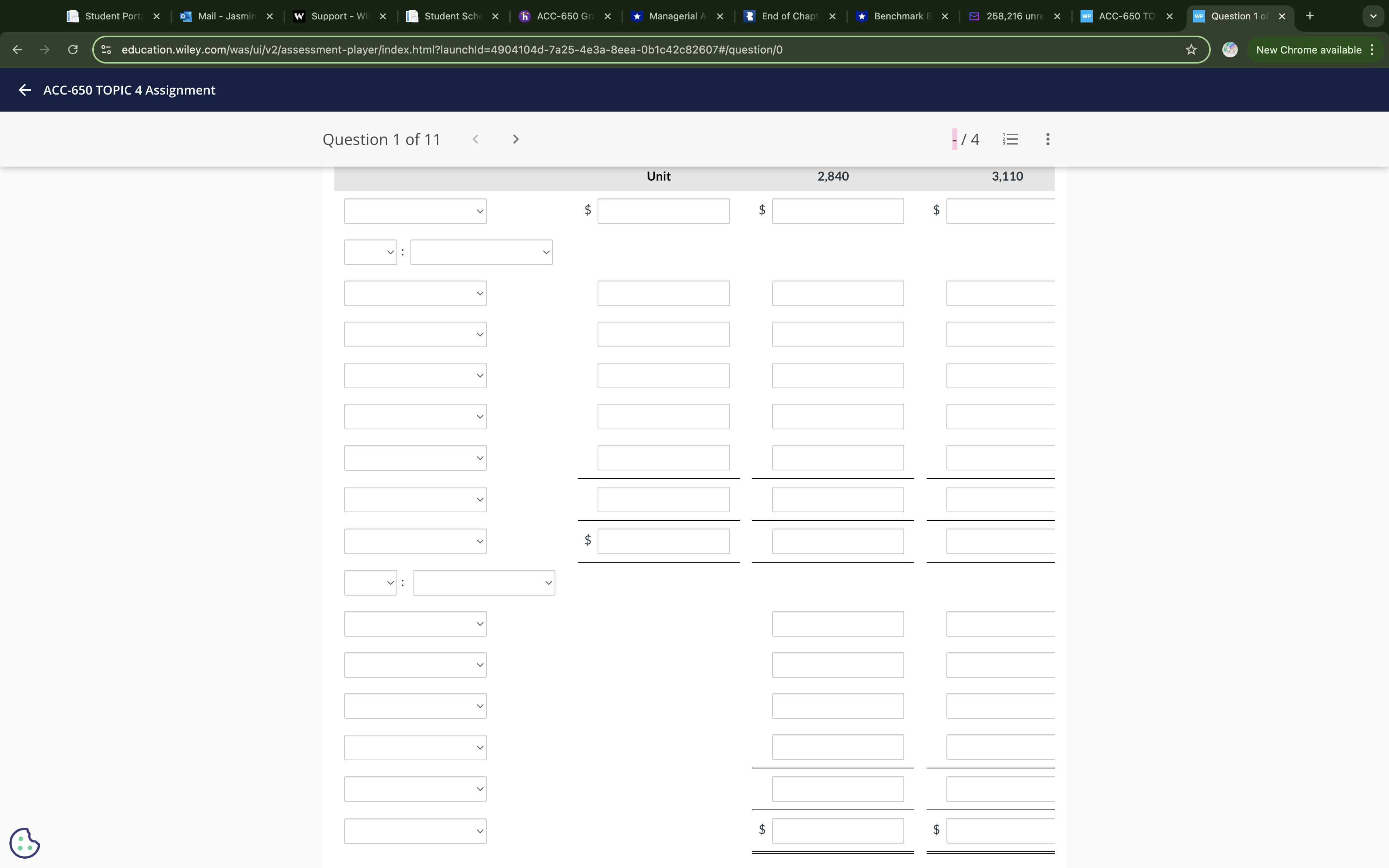The height and width of the screenshot is (868, 1389).
Task: Click the New Chrome available button
Action: click(1309, 50)
